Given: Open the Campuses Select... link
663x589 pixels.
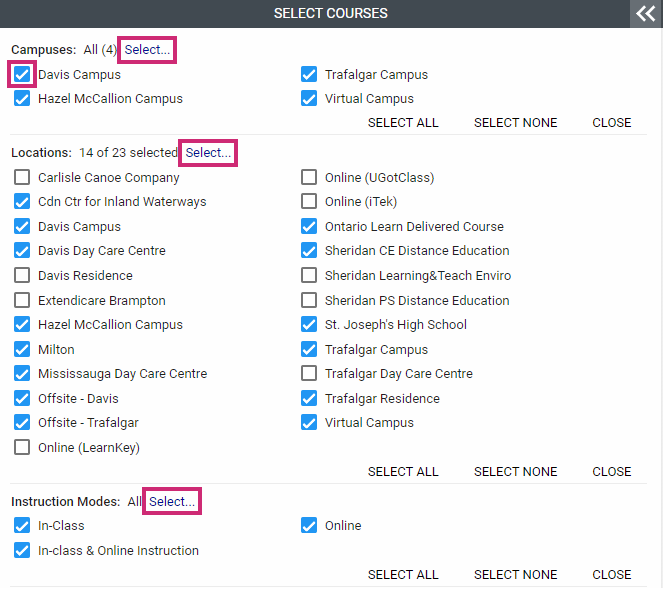Looking at the screenshot, I should tap(147, 50).
